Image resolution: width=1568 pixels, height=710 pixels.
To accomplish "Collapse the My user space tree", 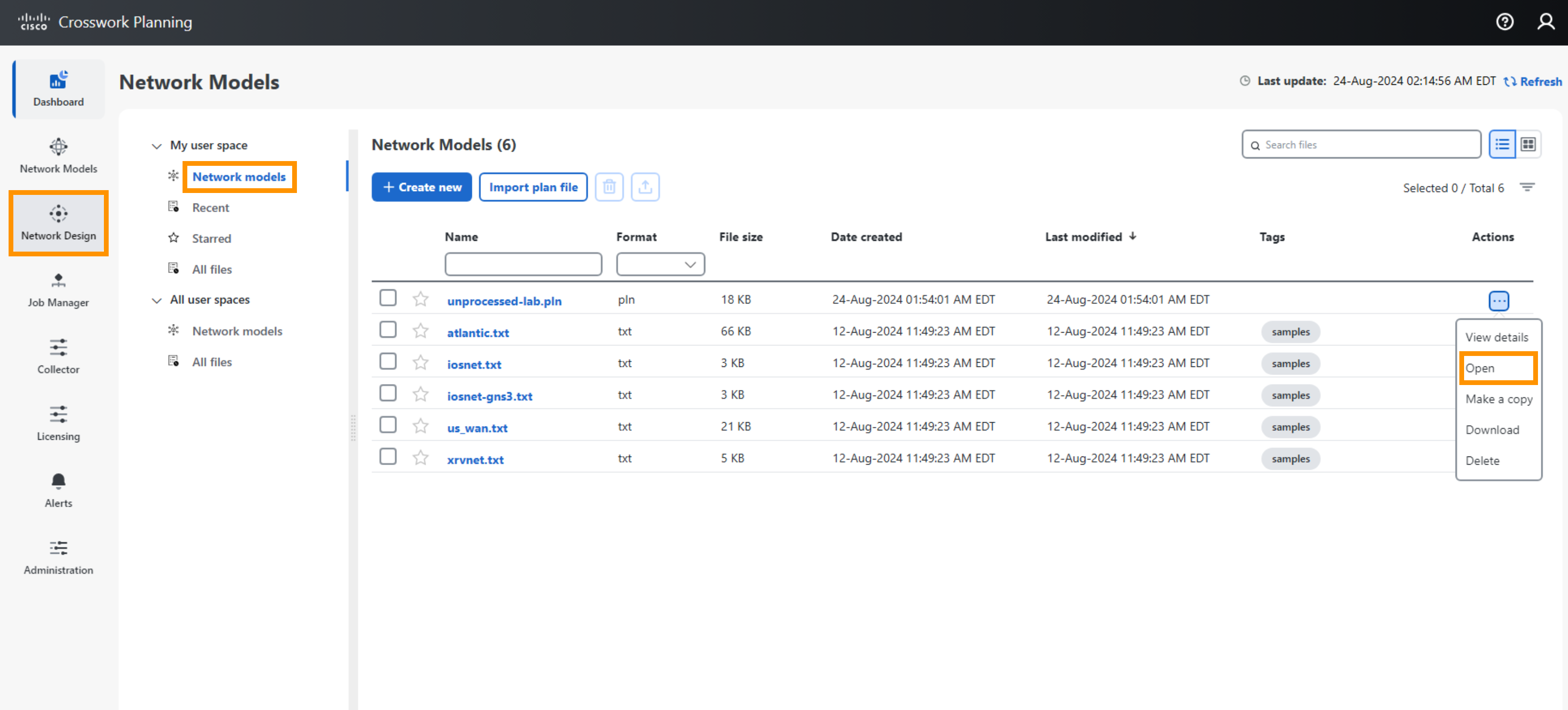I will point(156,145).
